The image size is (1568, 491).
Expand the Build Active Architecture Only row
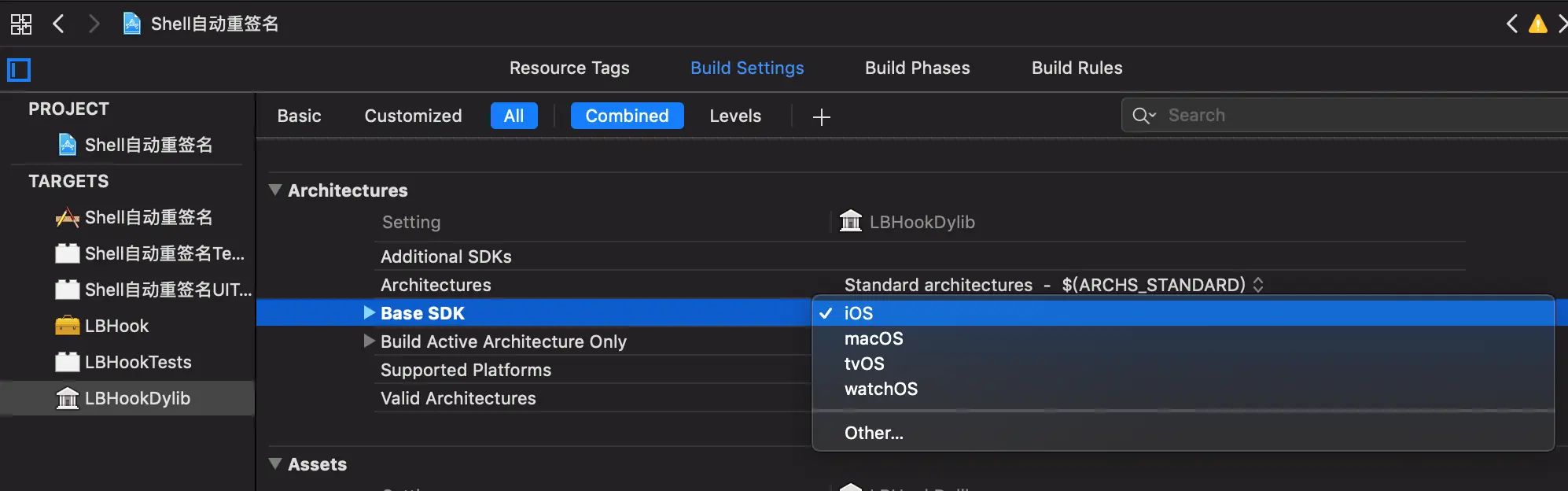tap(369, 341)
